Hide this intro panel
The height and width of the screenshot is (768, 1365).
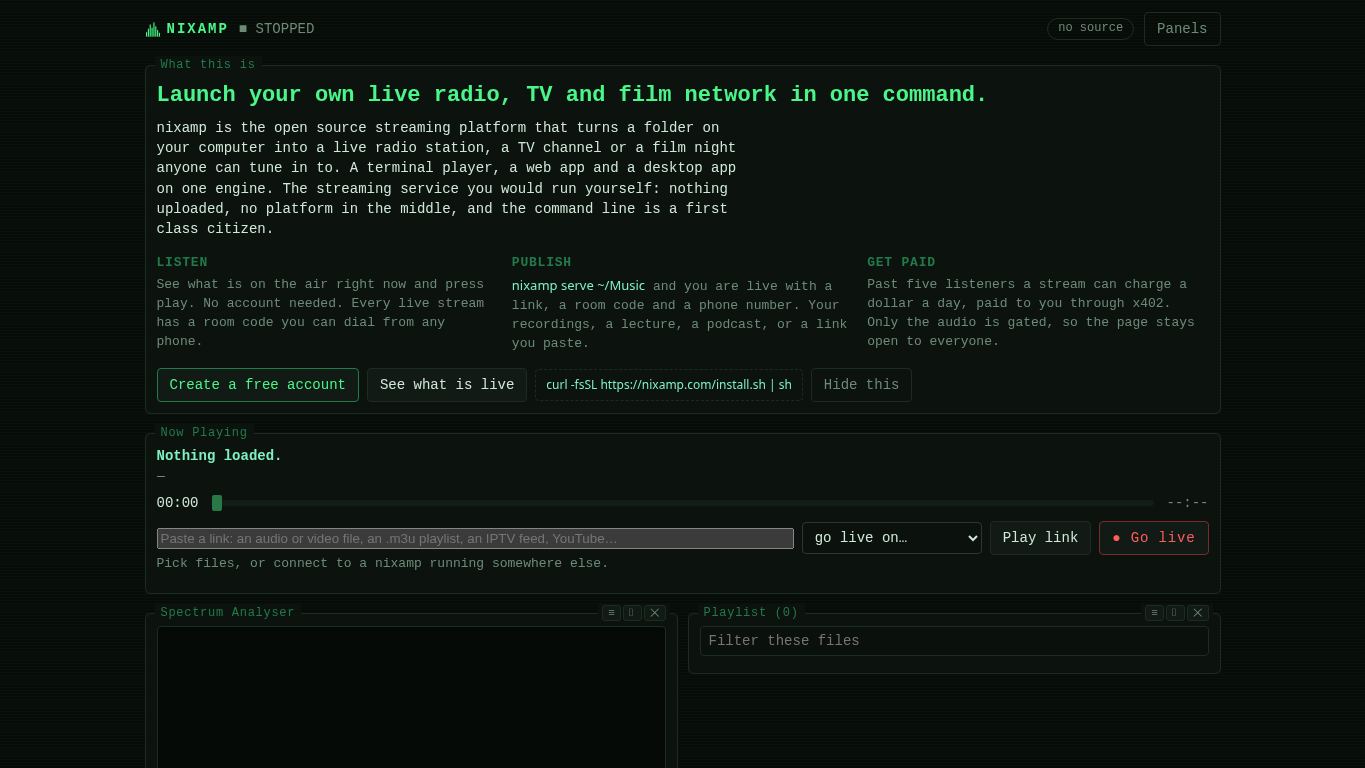(861, 385)
